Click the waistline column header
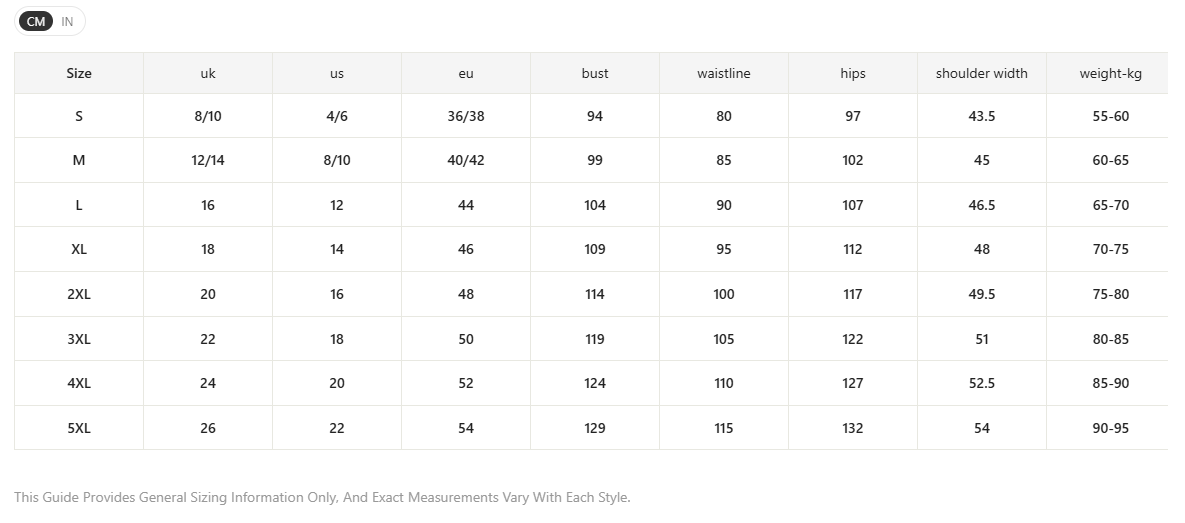The width and height of the screenshot is (1185, 523). (x=724, y=73)
